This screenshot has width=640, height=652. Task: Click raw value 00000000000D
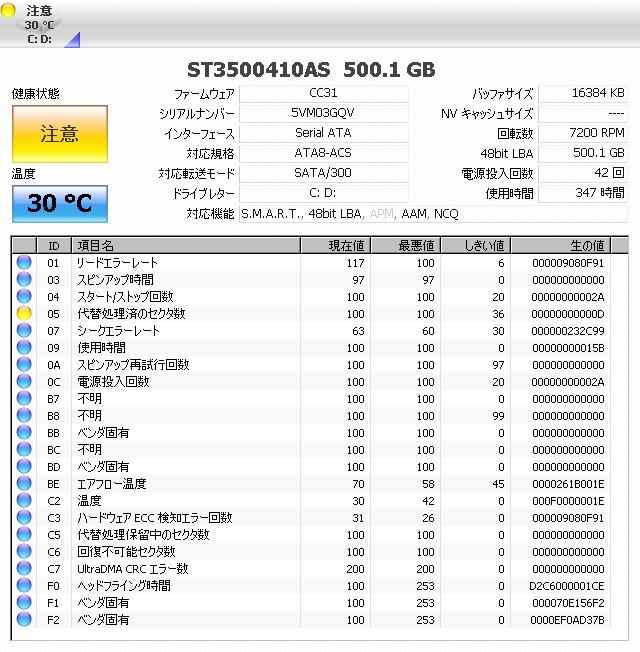point(568,314)
